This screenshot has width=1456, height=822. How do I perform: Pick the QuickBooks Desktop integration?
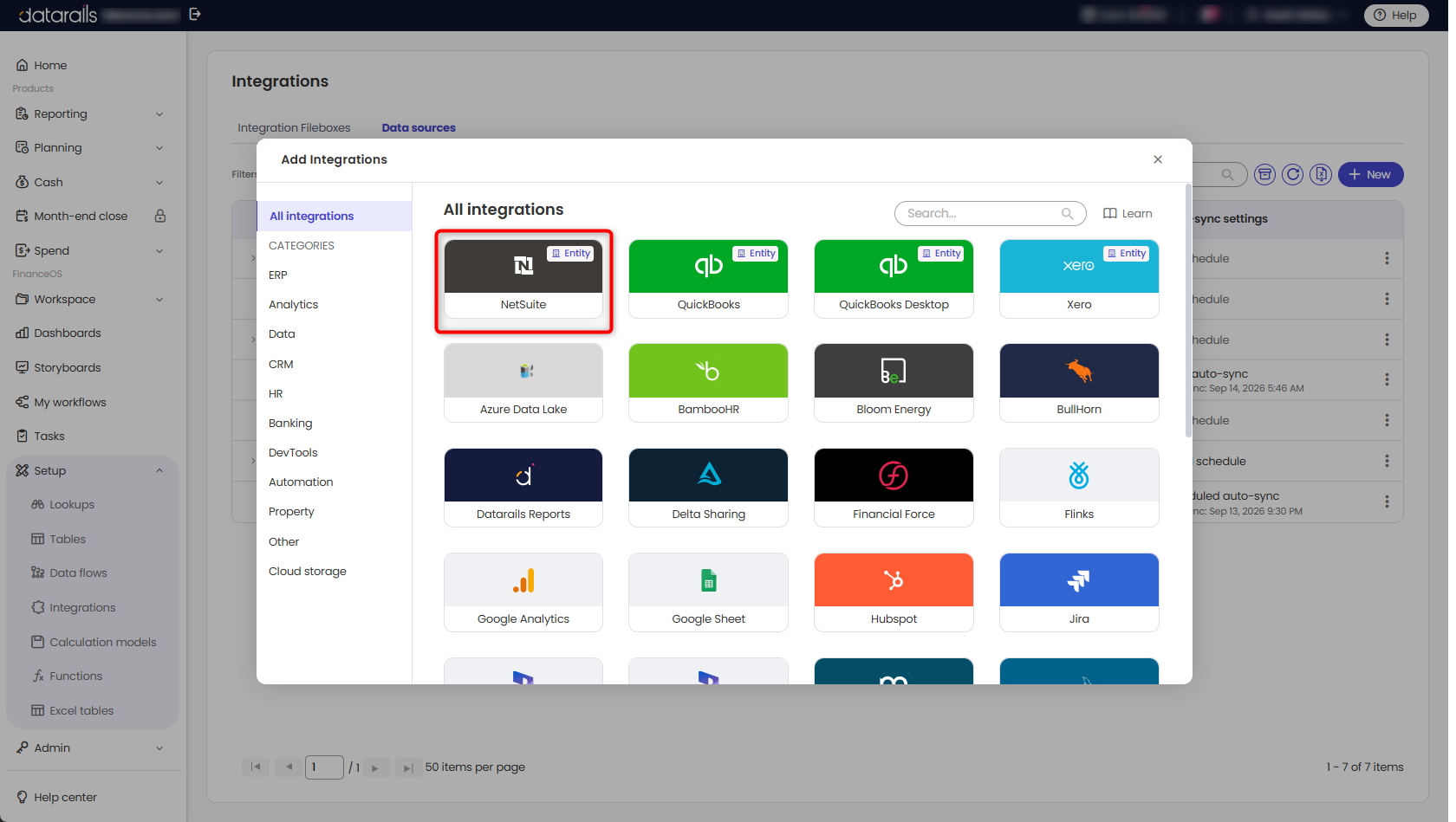[894, 279]
